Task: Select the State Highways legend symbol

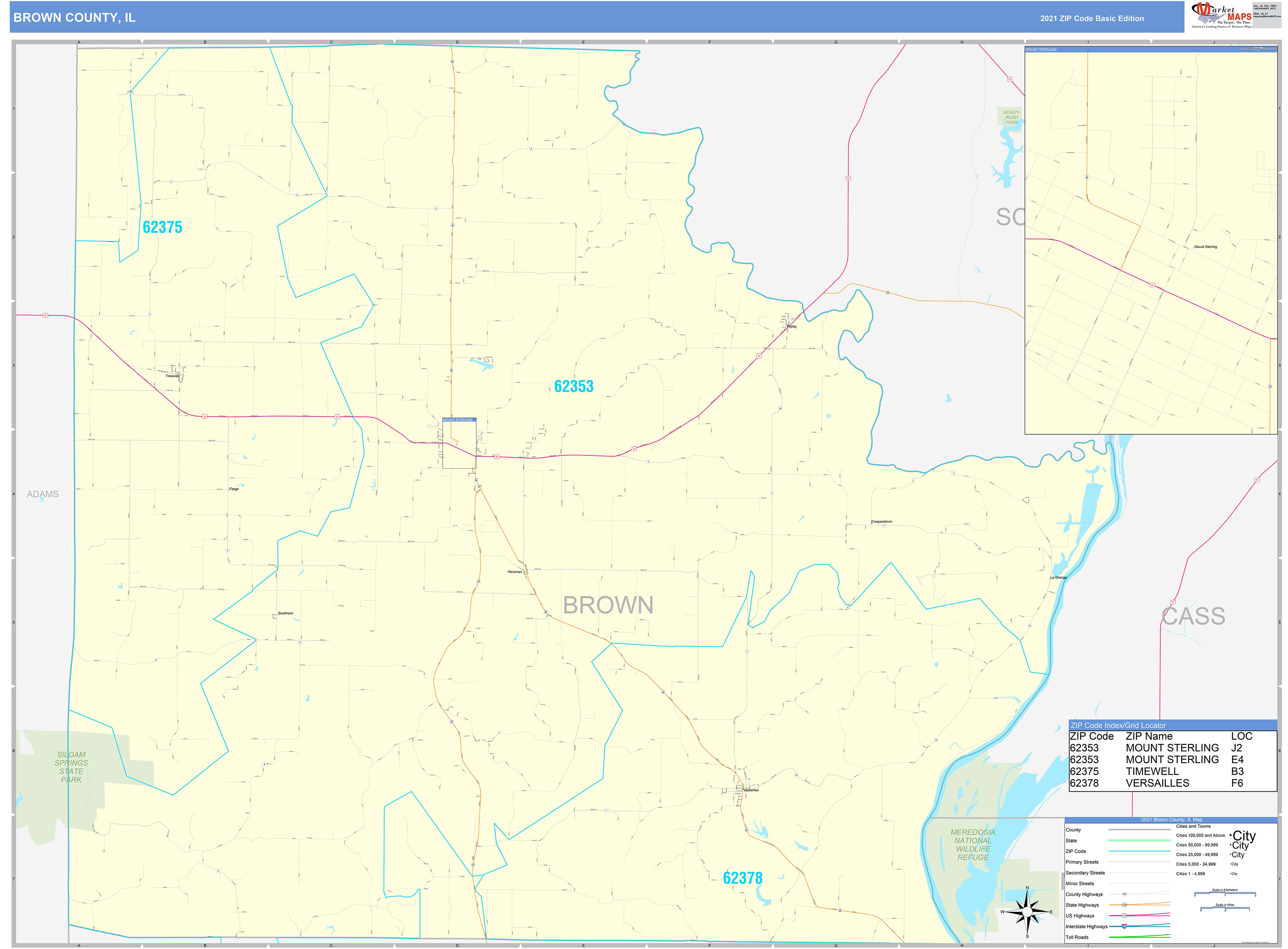Action: 1125,905
